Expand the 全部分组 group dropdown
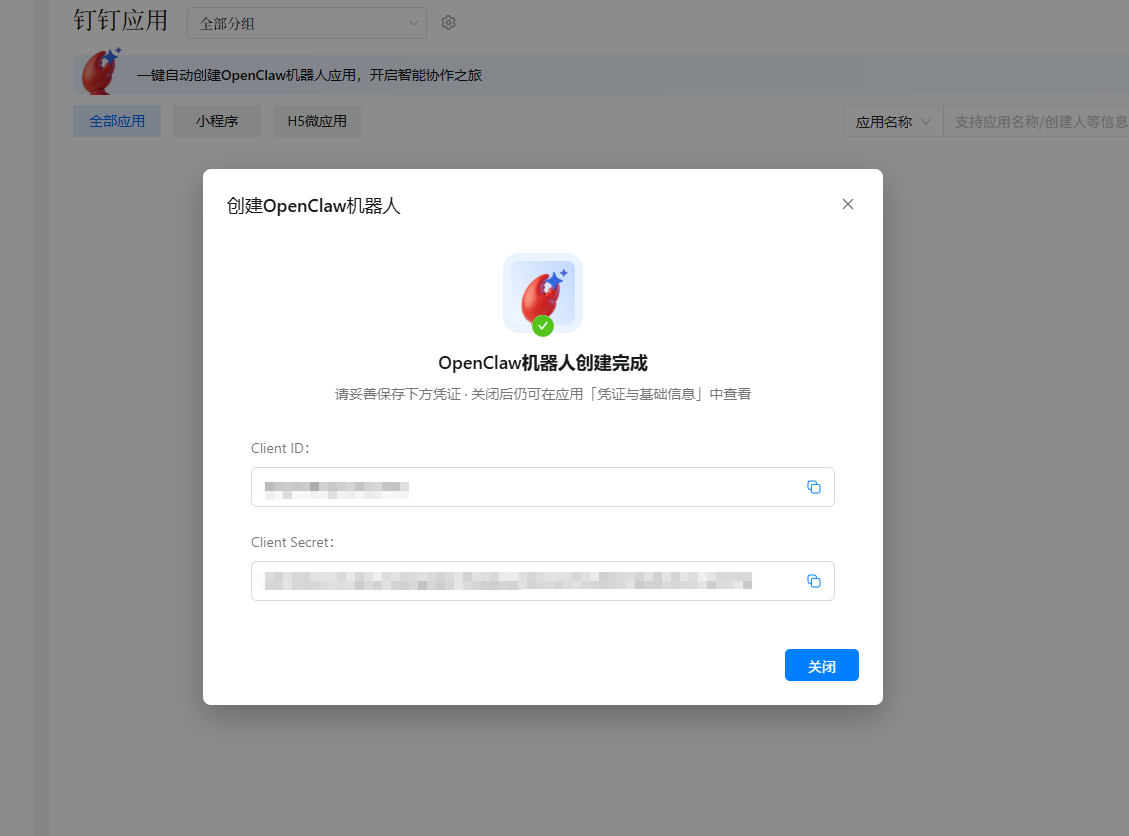Viewport: 1129px width, 836px height. tap(307, 23)
